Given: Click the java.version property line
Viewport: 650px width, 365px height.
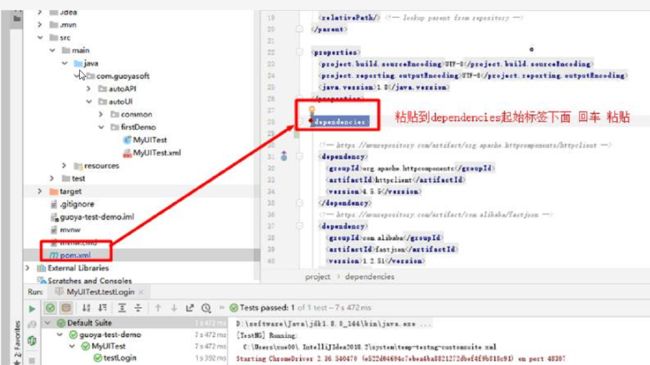Looking at the screenshot, I should 384,87.
